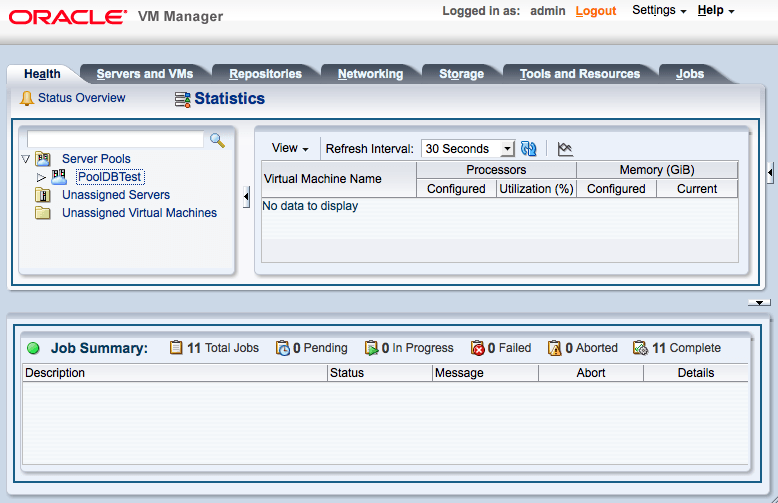Click the Memory Current column header
Viewport: 778px width, 503px height.
[697, 189]
